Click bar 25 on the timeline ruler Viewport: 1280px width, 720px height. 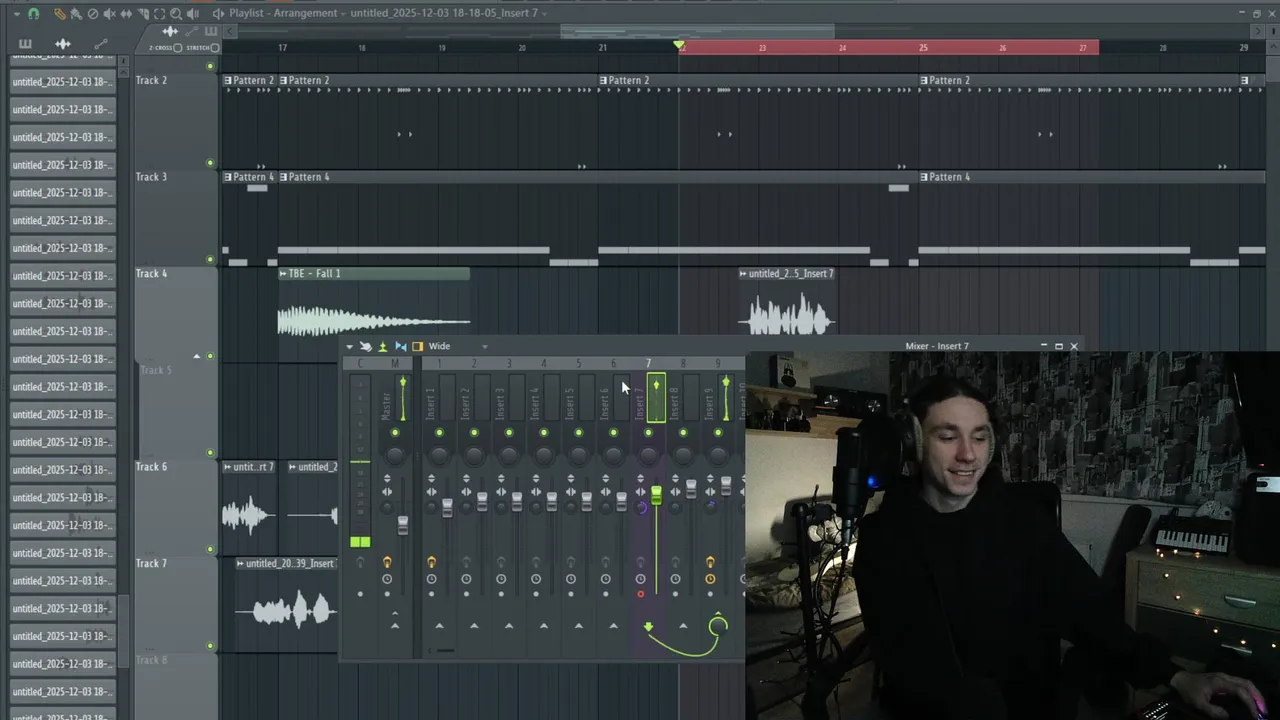tap(923, 47)
